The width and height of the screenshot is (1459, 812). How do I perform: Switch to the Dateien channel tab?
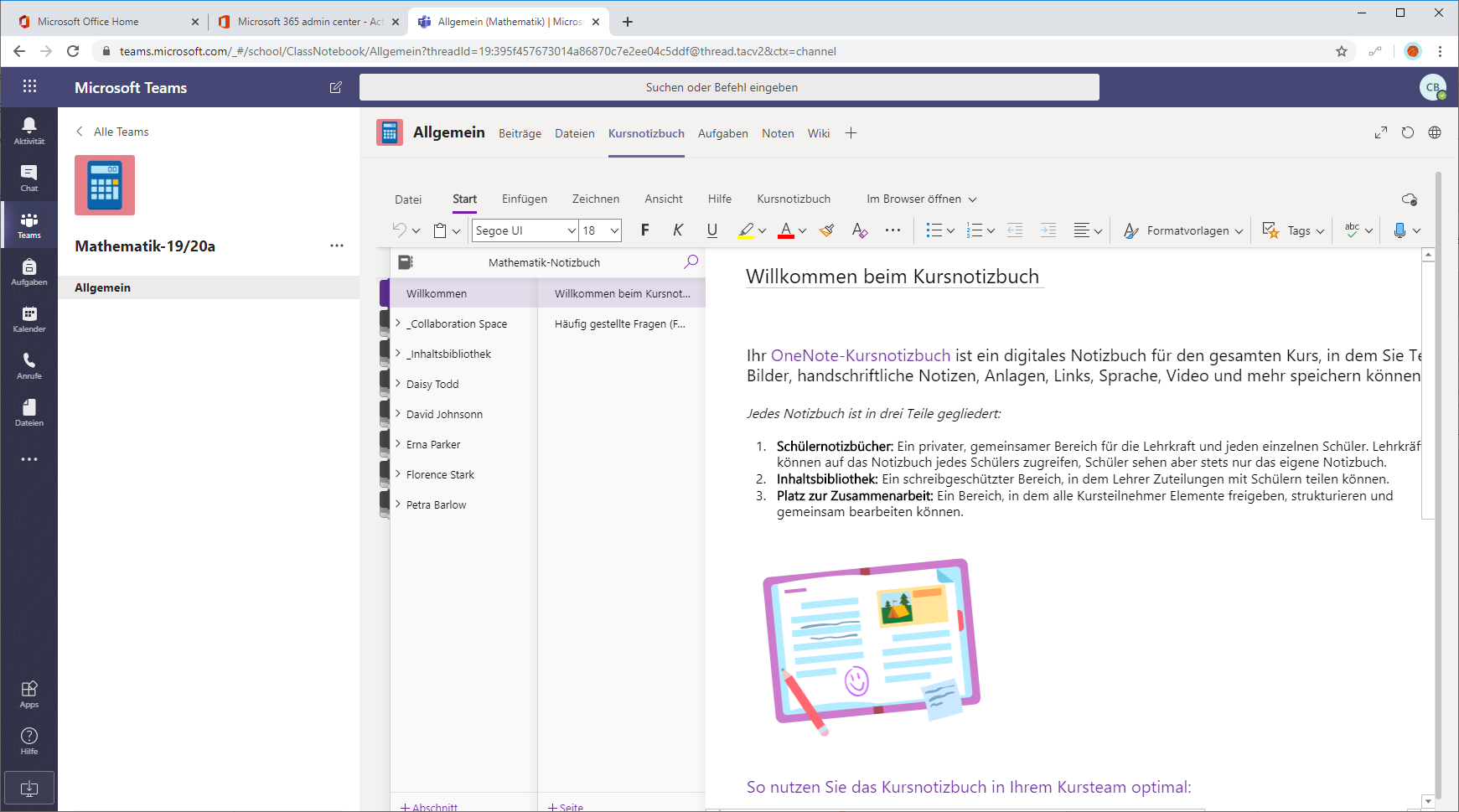575,133
